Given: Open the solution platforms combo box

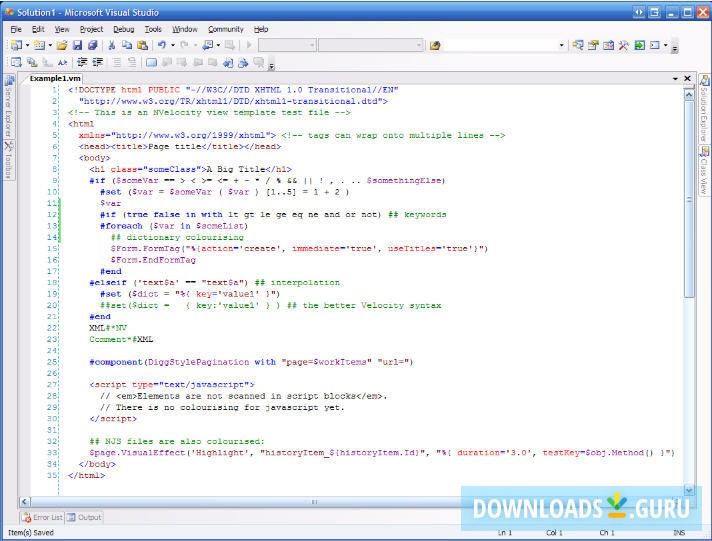Looking at the screenshot, I should tap(371, 45).
